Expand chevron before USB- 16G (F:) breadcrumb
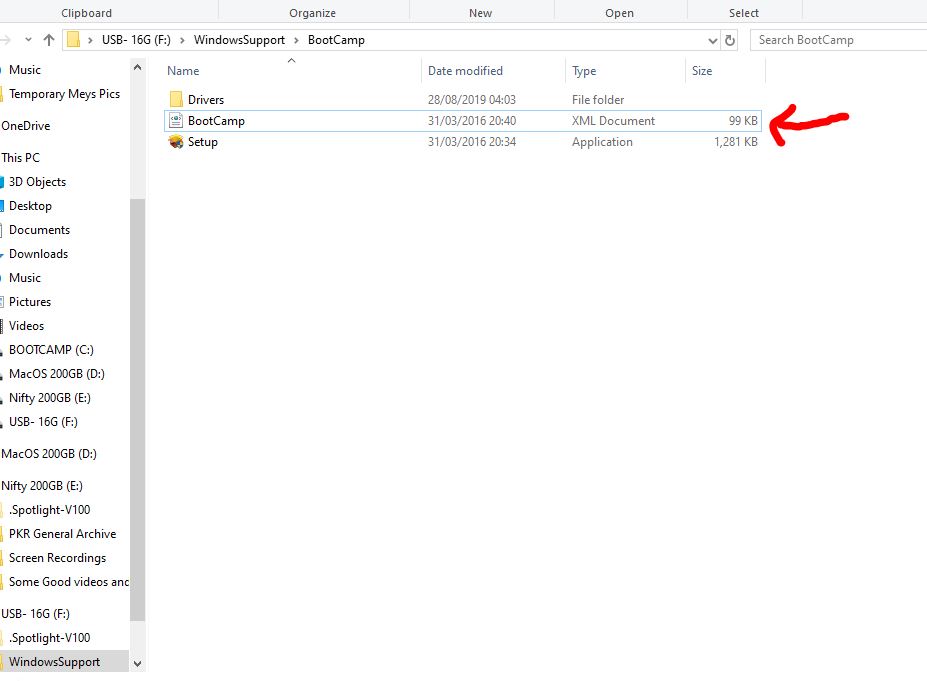927x681 pixels. click(x=90, y=40)
